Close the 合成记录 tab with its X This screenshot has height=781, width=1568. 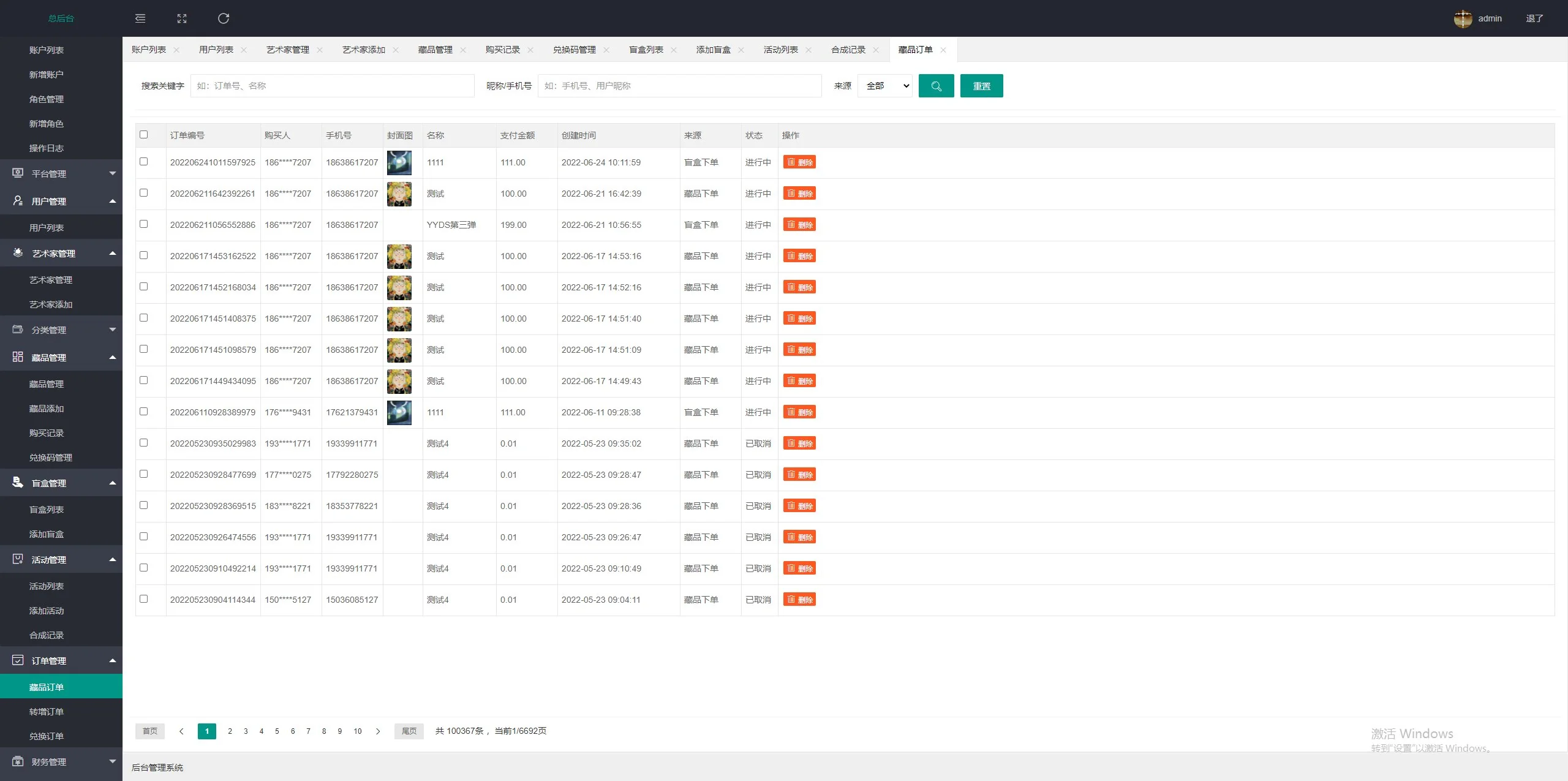[x=876, y=50]
